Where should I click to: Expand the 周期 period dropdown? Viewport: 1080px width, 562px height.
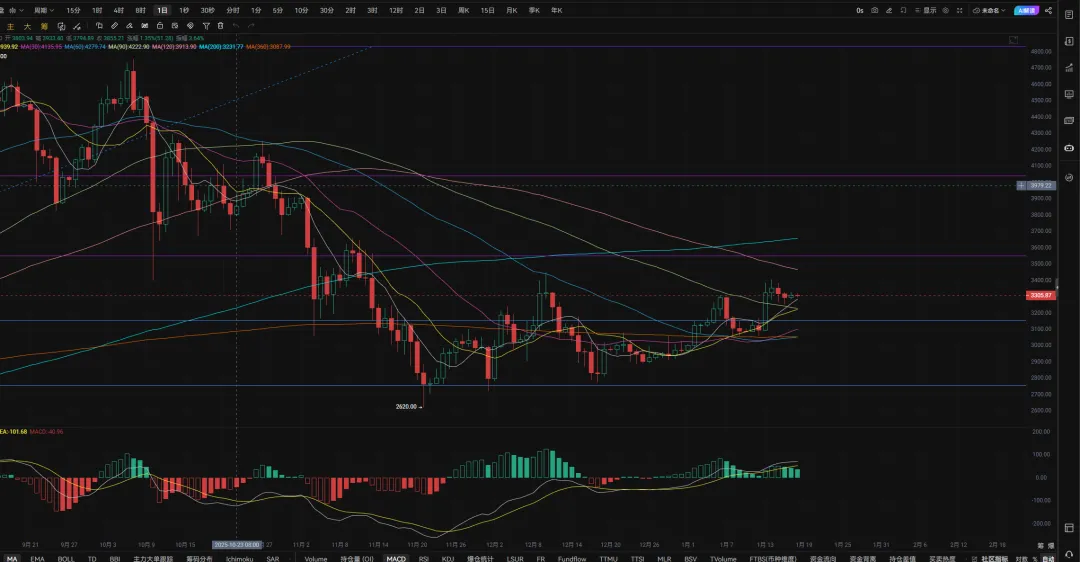point(41,10)
